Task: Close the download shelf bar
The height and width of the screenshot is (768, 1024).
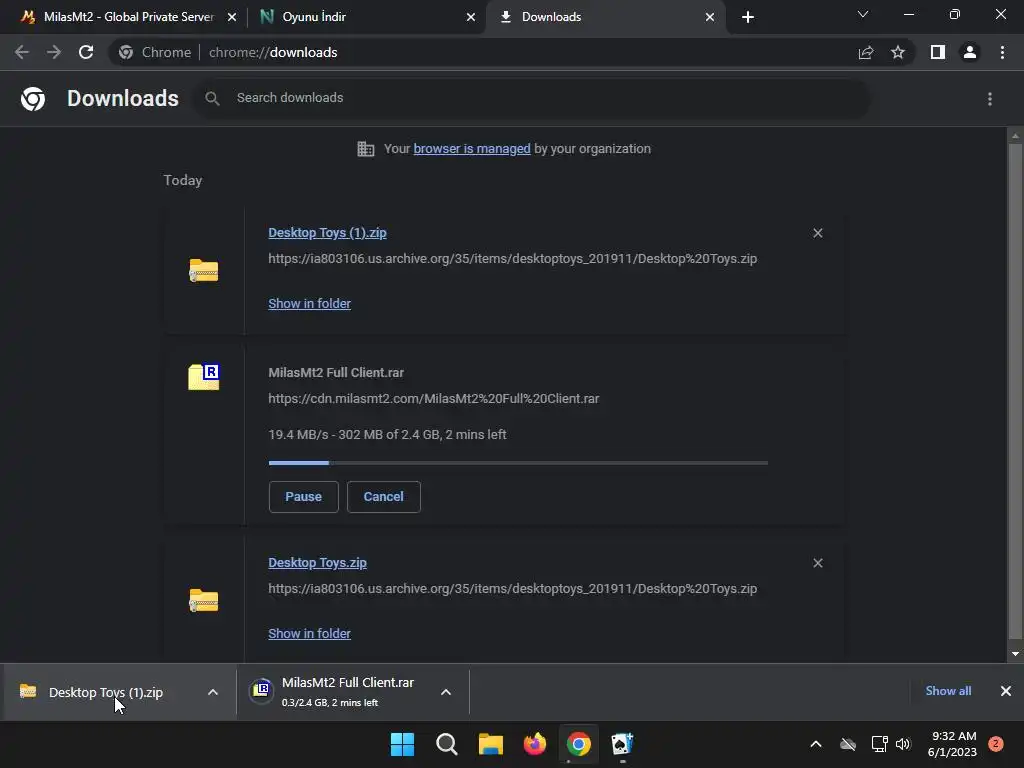Action: 1006,691
